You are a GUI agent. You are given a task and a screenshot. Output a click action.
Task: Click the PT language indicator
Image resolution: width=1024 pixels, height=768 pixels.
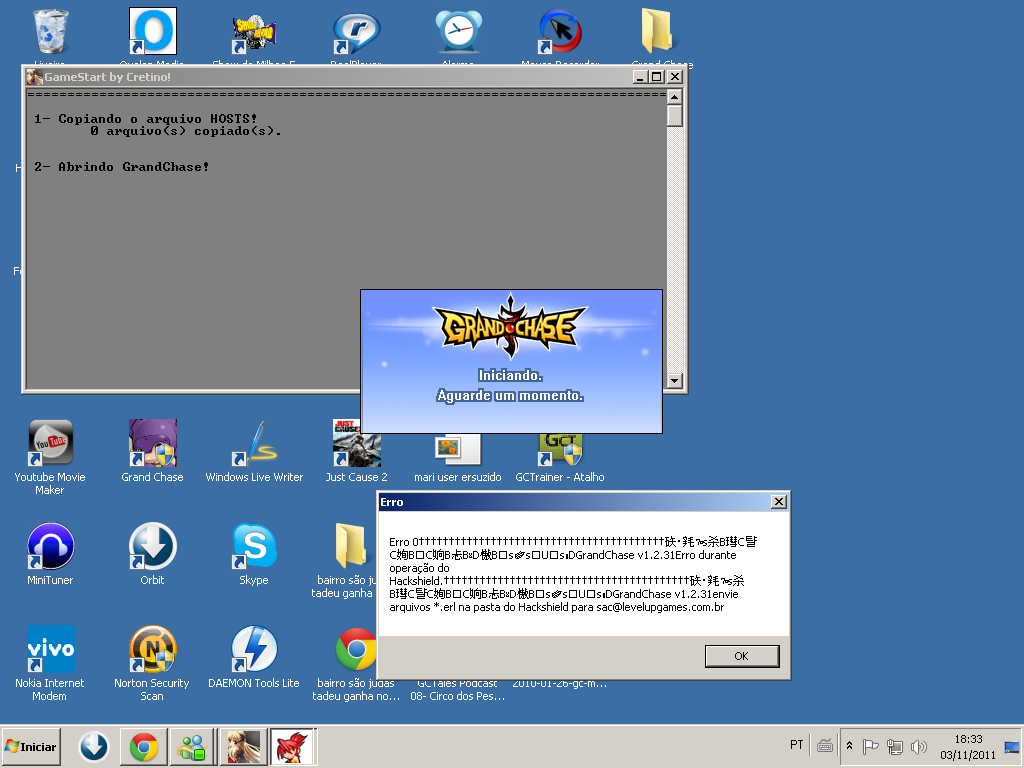pyautogui.click(x=797, y=745)
